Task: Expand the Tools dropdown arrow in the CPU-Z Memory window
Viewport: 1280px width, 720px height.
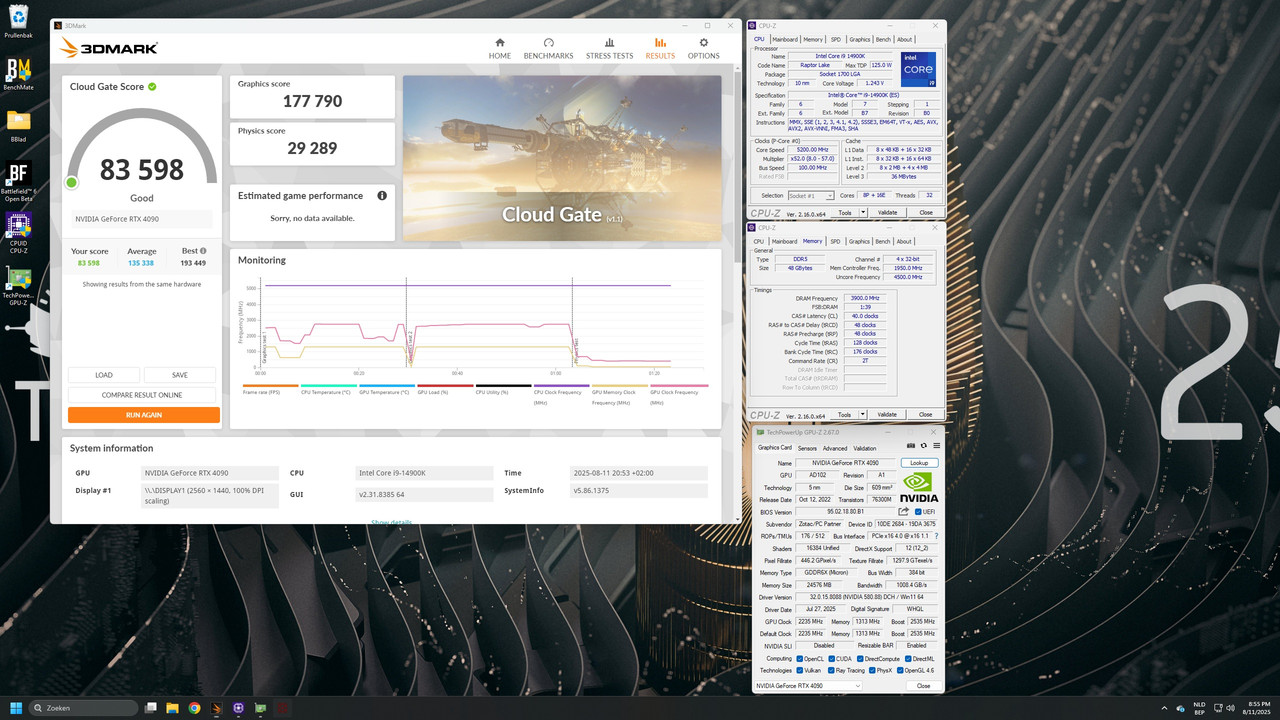Action: [863, 415]
